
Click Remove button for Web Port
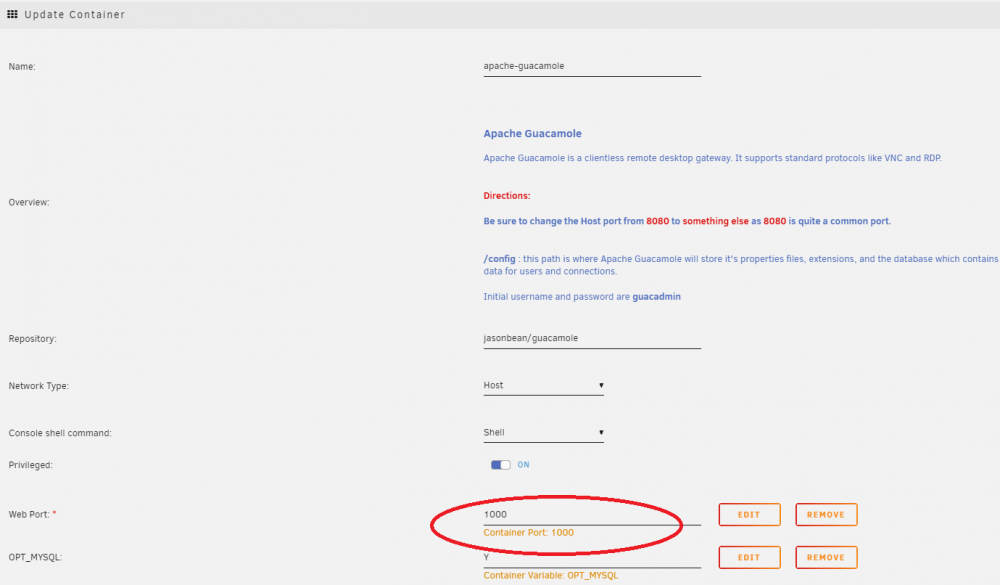point(826,514)
